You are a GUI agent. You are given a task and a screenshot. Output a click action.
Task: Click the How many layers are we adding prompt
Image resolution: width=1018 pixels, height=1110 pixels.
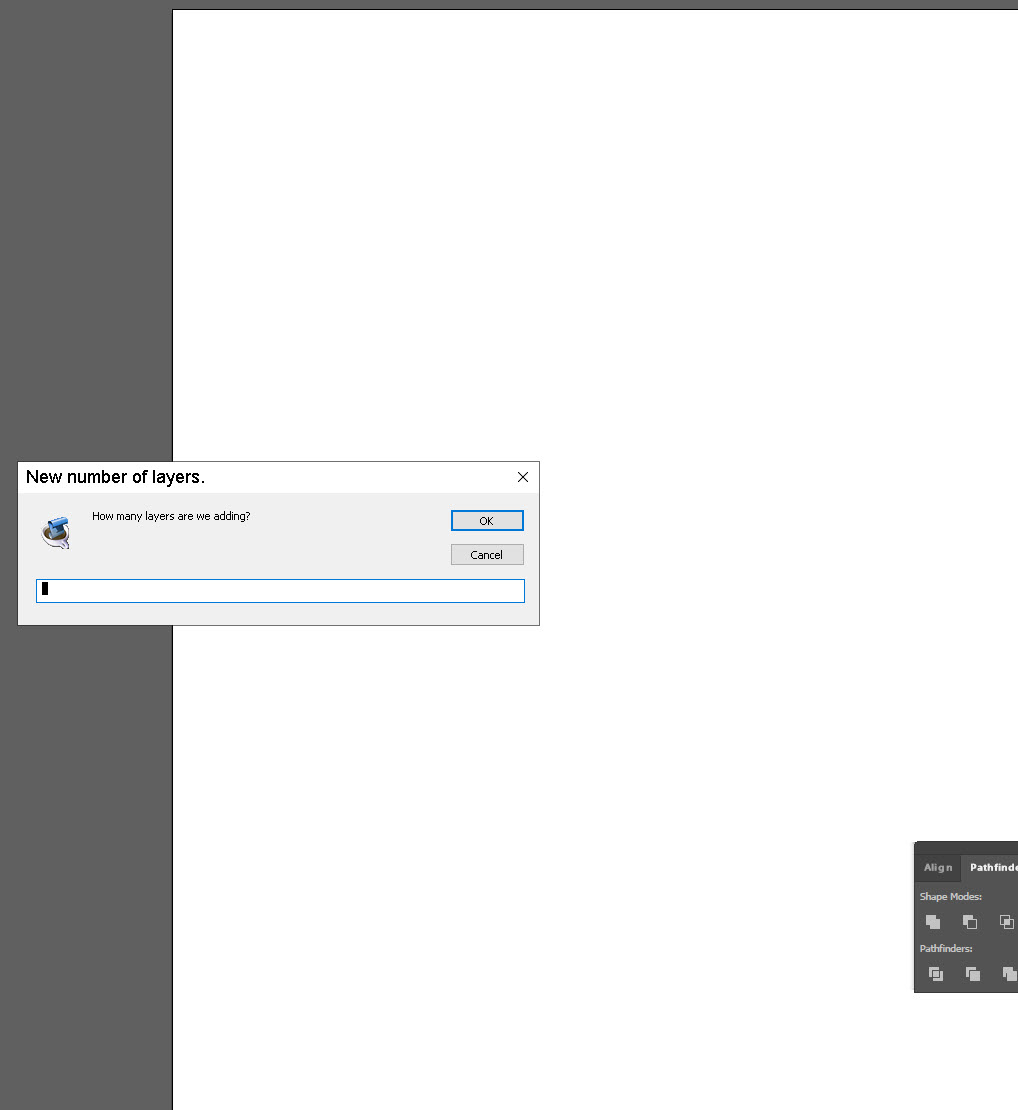click(x=171, y=516)
